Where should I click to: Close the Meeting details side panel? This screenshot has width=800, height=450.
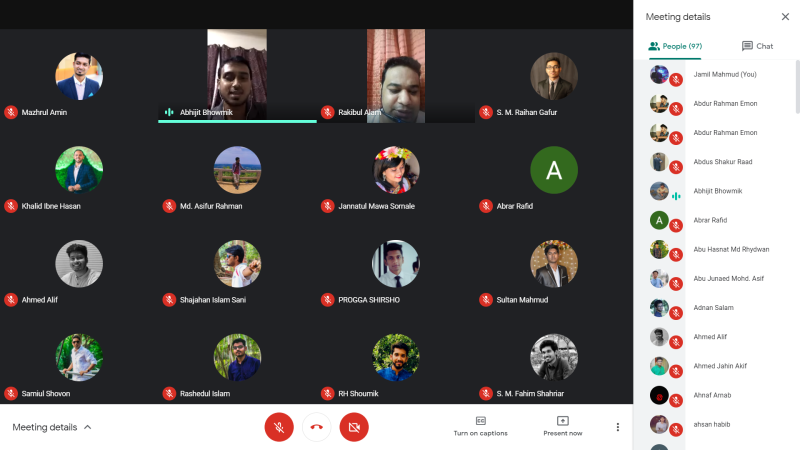point(785,17)
